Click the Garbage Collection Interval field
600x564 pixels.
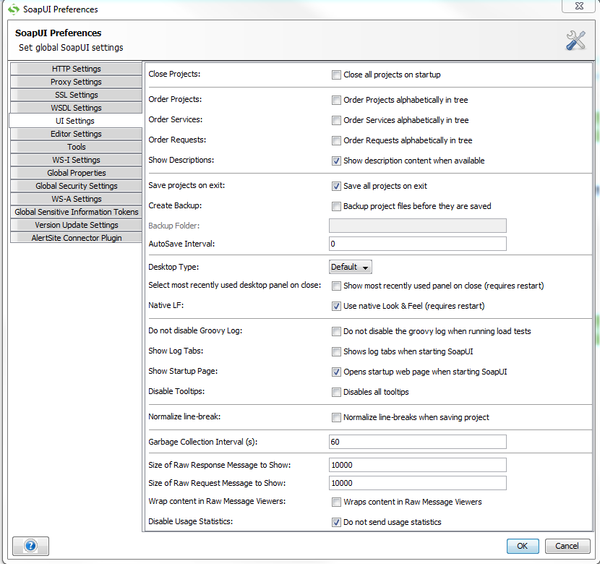(x=417, y=442)
